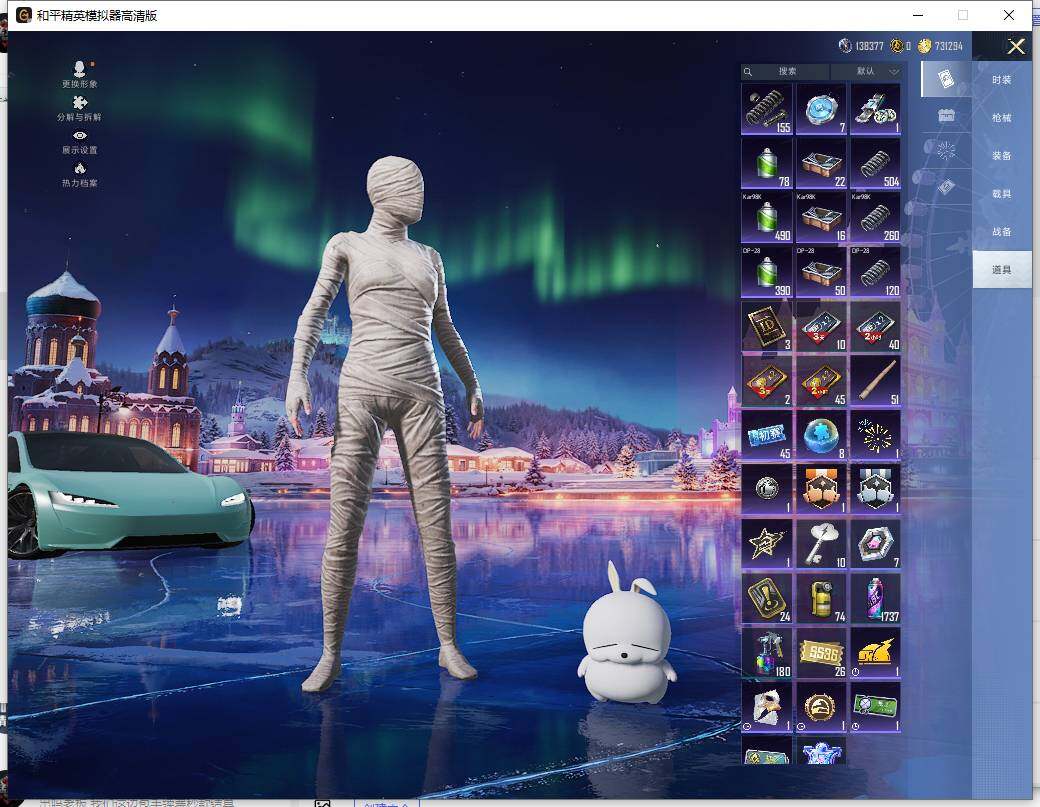Select the 道具 tab

tap(1002, 269)
